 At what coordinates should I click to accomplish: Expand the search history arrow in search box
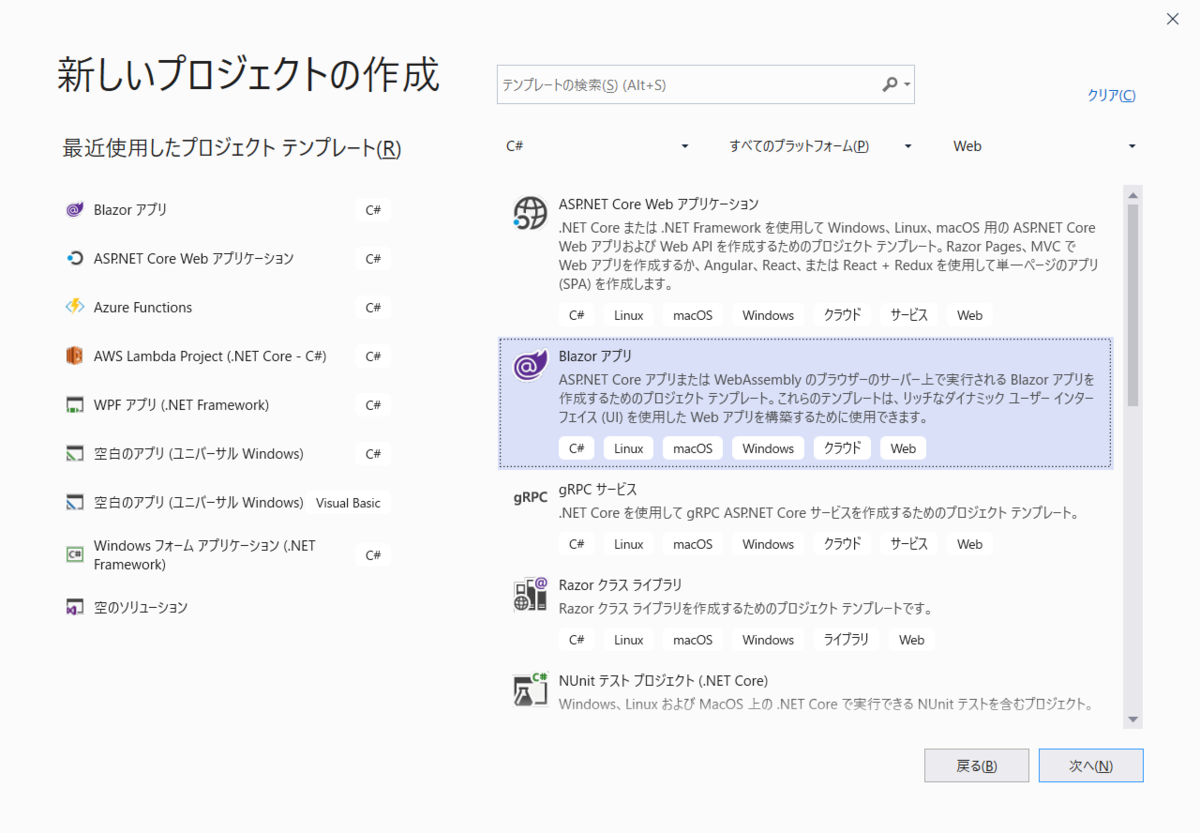click(907, 85)
